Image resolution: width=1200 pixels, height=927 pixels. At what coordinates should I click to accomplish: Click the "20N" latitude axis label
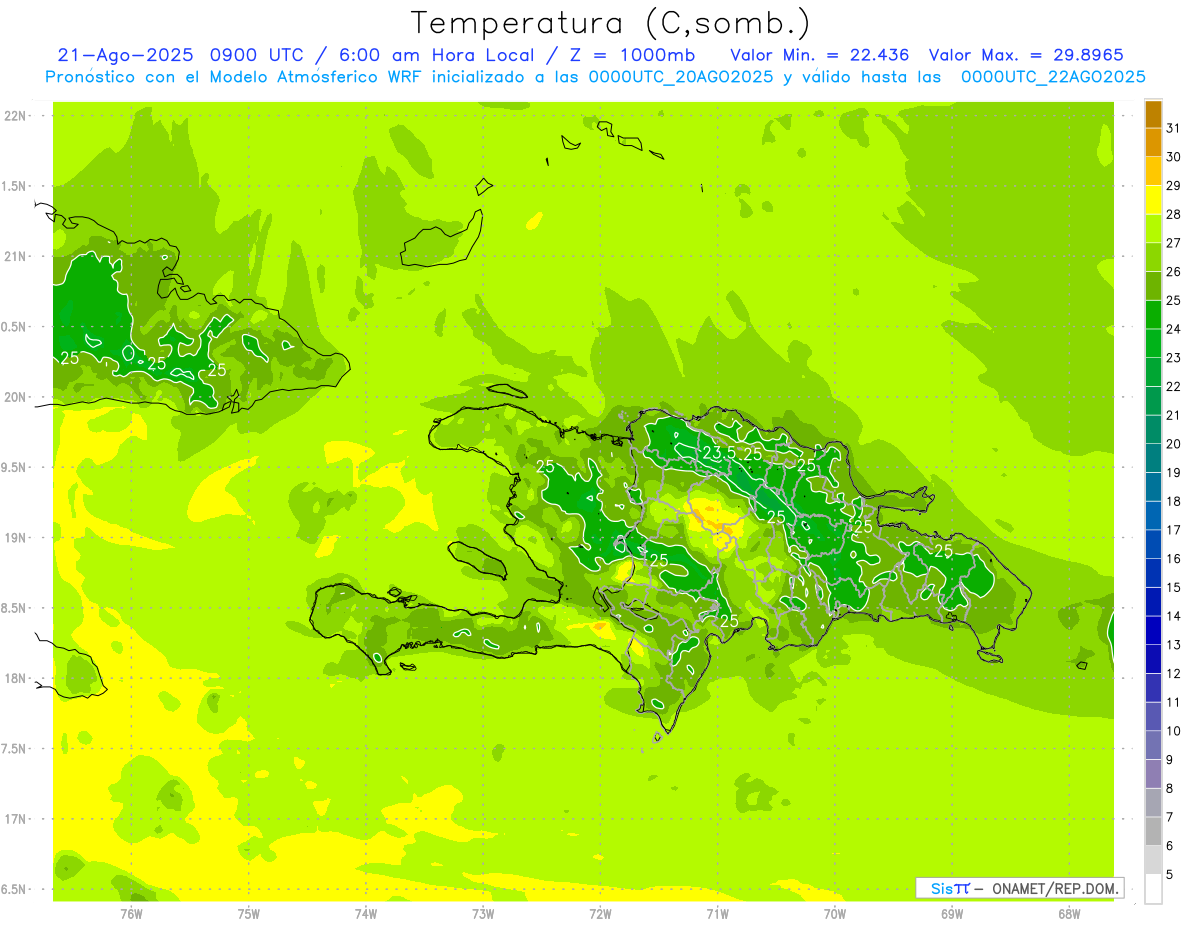[x=15, y=397]
